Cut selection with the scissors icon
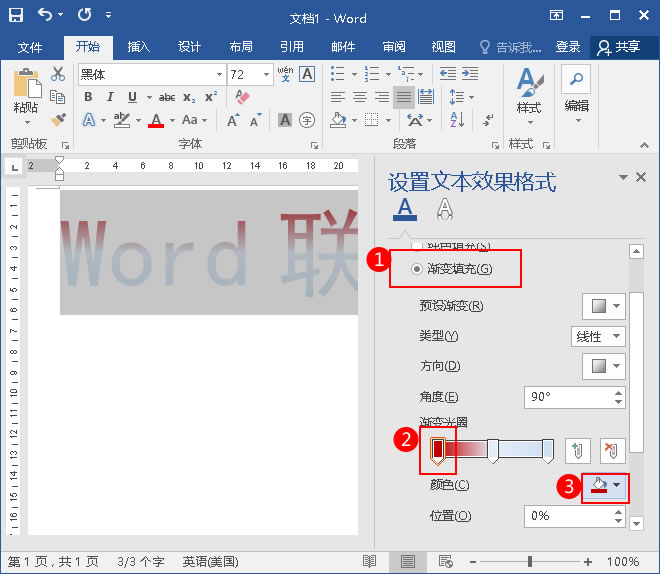This screenshot has width=660, height=574. click(x=58, y=74)
